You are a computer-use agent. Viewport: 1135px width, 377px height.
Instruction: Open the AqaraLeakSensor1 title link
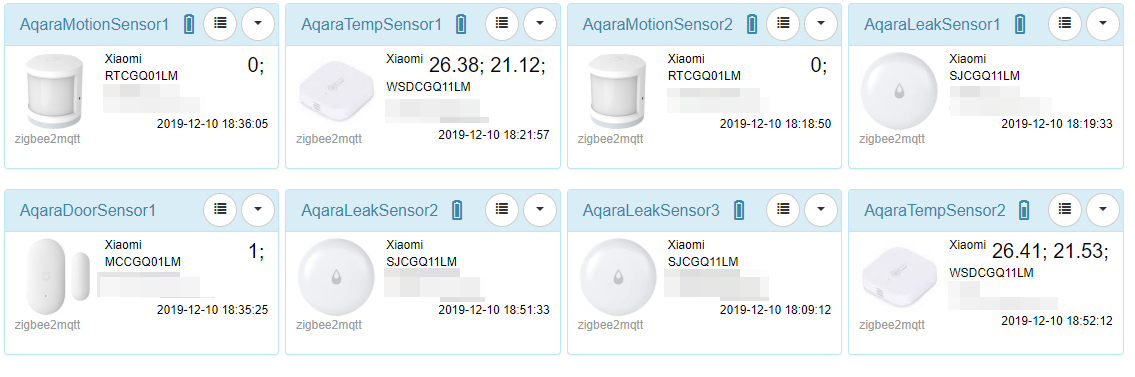tap(932, 25)
